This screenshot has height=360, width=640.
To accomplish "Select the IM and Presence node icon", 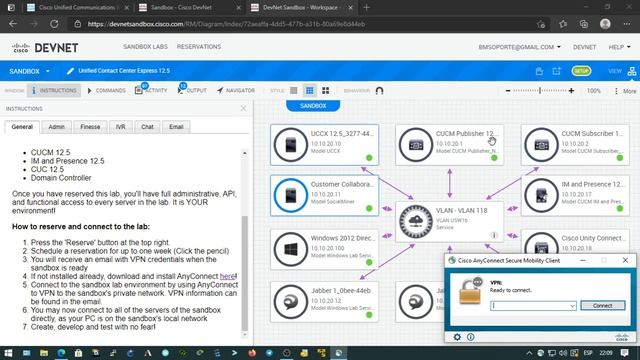I will tap(541, 196).
